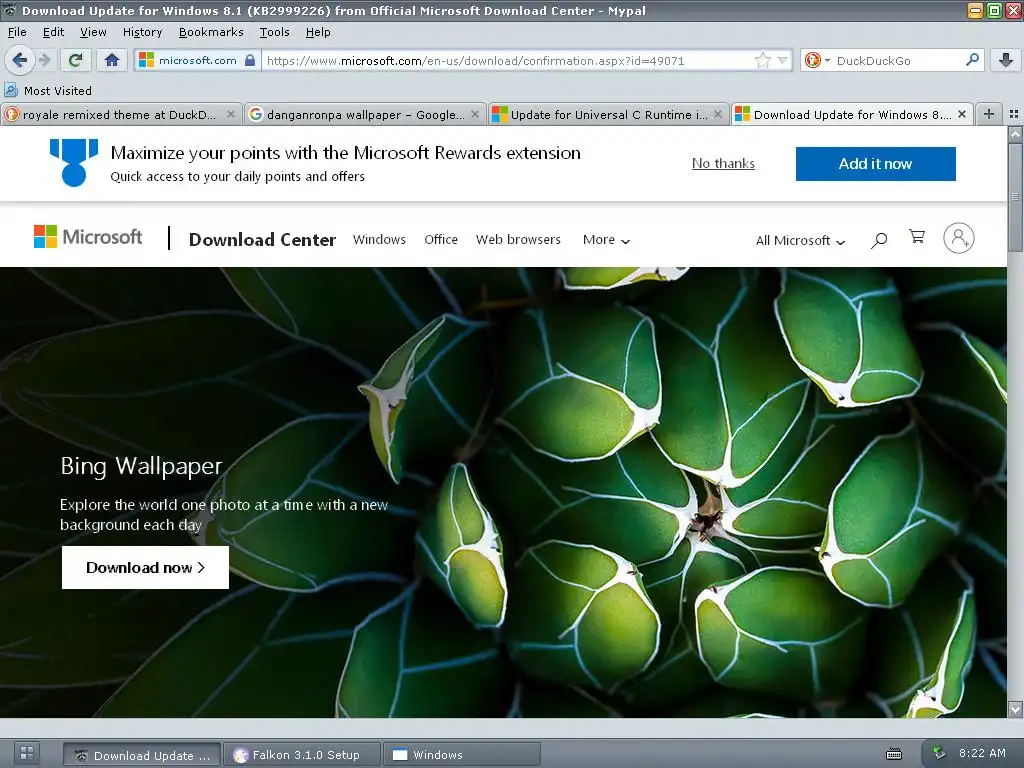Choose search engine via DuckDuckGo icon dropdown
The width and height of the screenshot is (1024, 768).
[817, 61]
